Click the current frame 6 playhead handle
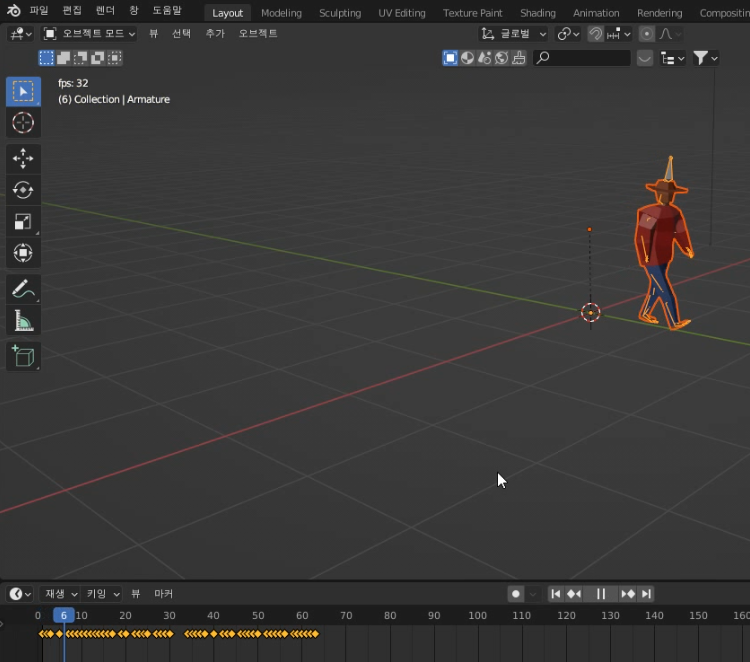750x662 pixels. pyautogui.click(x=64, y=615)
